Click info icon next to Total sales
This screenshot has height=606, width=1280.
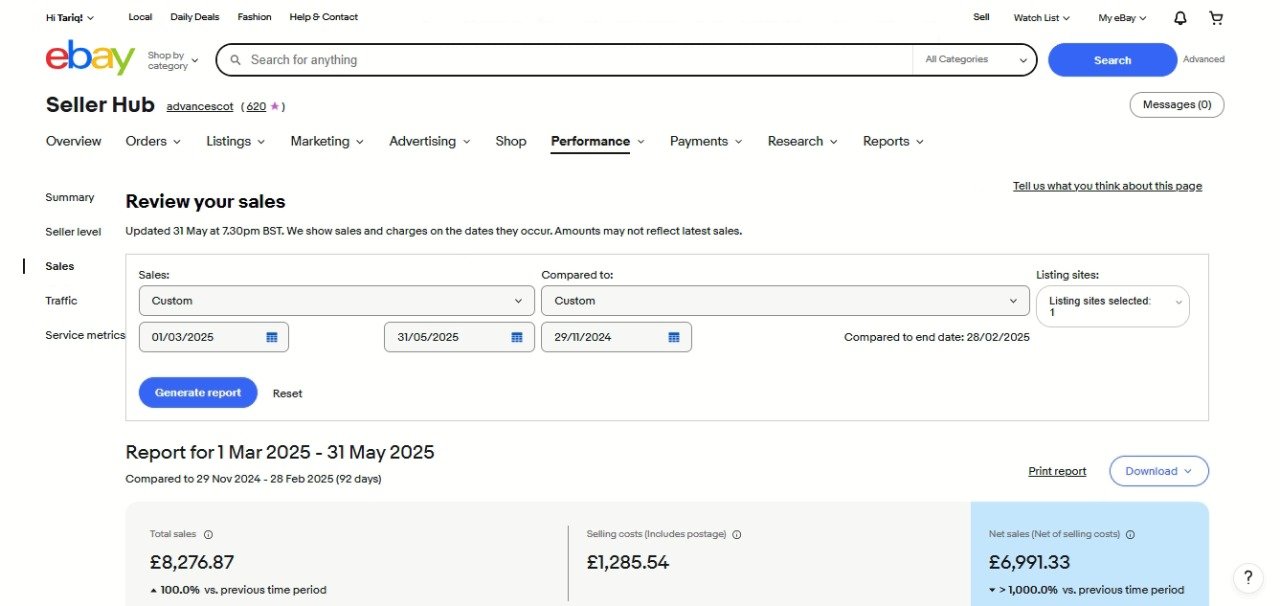pos(208,535)
